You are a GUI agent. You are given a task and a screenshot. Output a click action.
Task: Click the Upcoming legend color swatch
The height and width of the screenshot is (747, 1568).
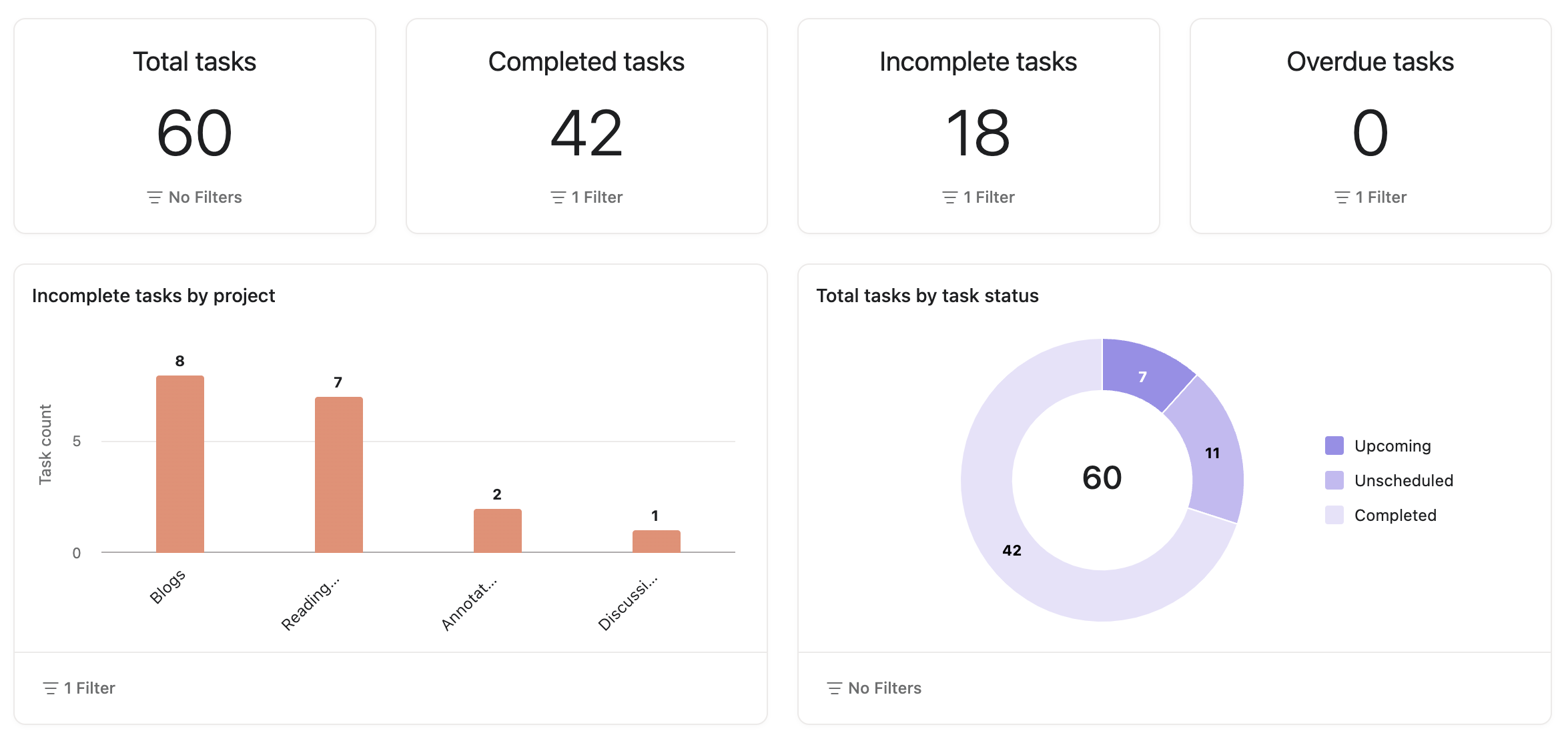1334,446
